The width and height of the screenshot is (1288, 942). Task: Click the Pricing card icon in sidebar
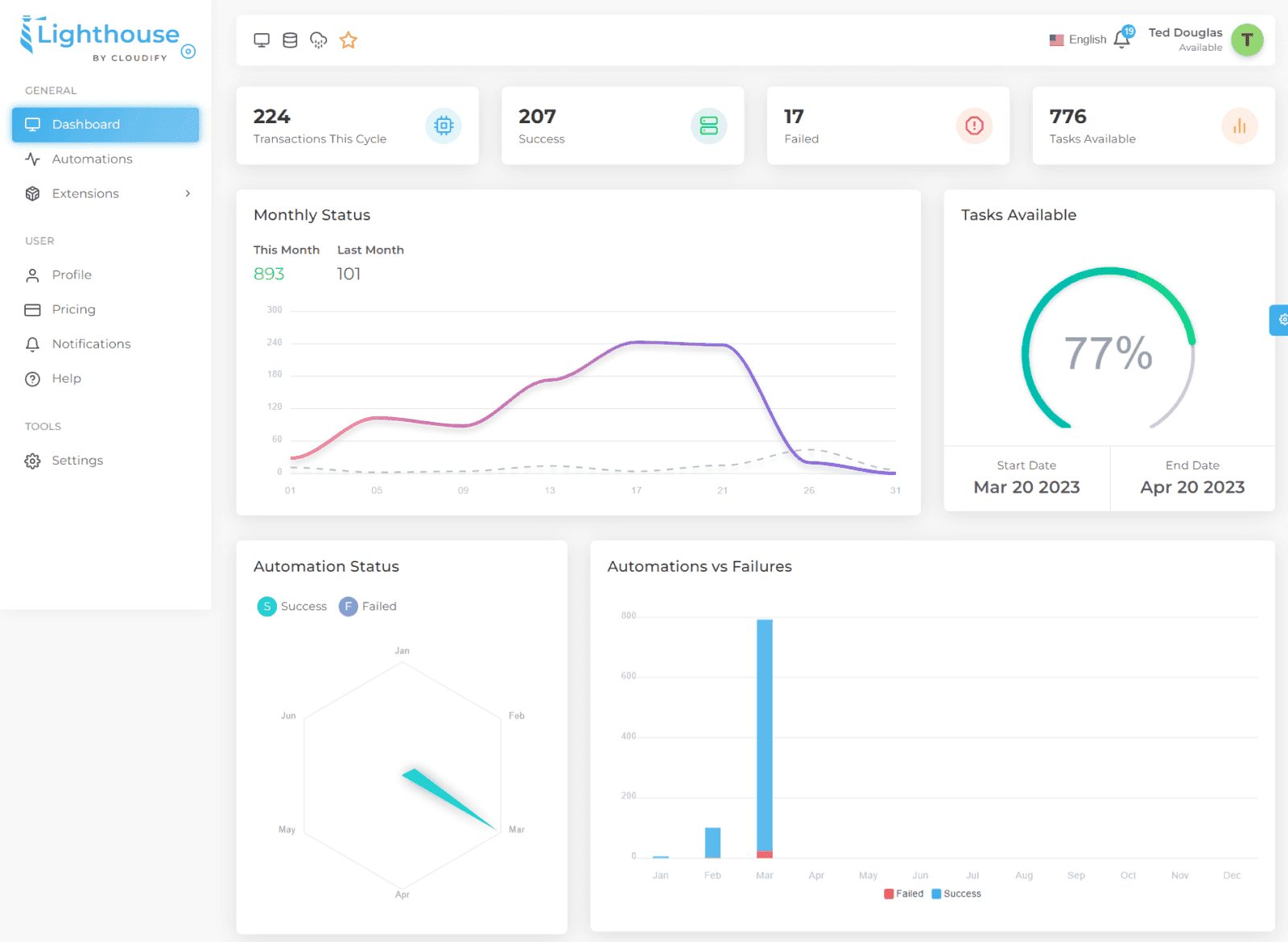click(32, 310)
